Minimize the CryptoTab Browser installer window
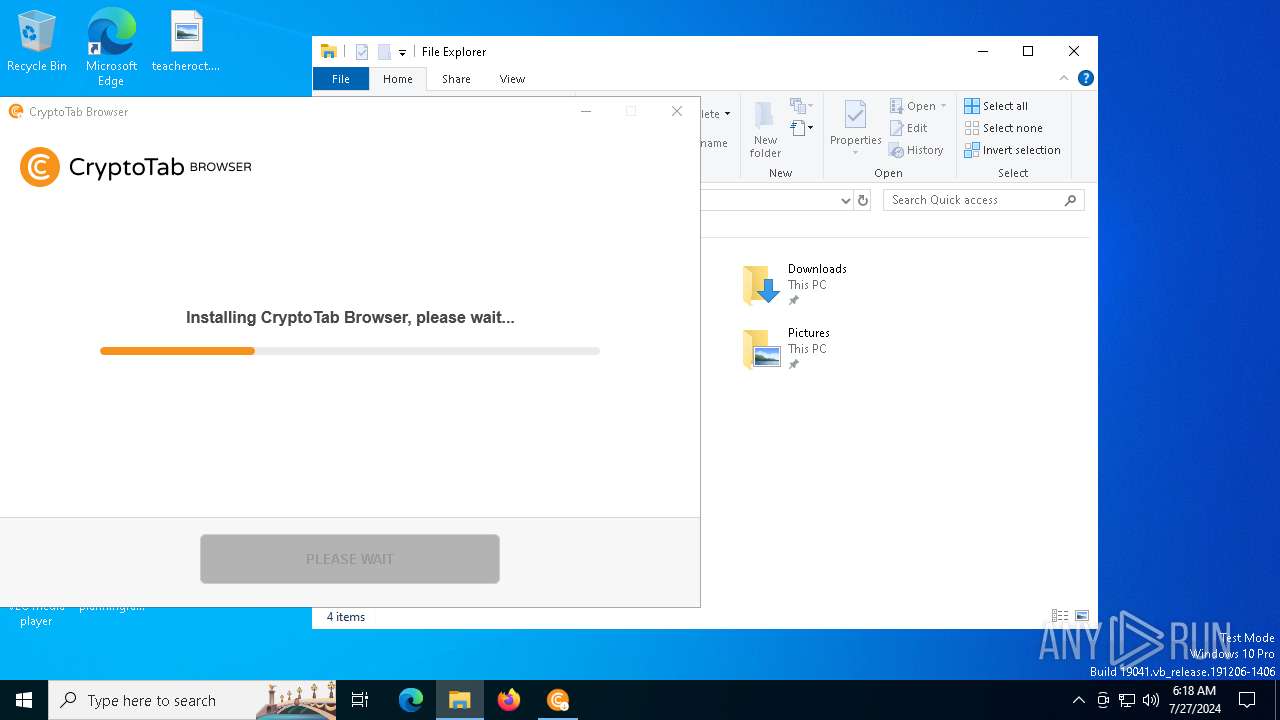This screenshot has width=1280, height=720. click(x=587, y=111)
